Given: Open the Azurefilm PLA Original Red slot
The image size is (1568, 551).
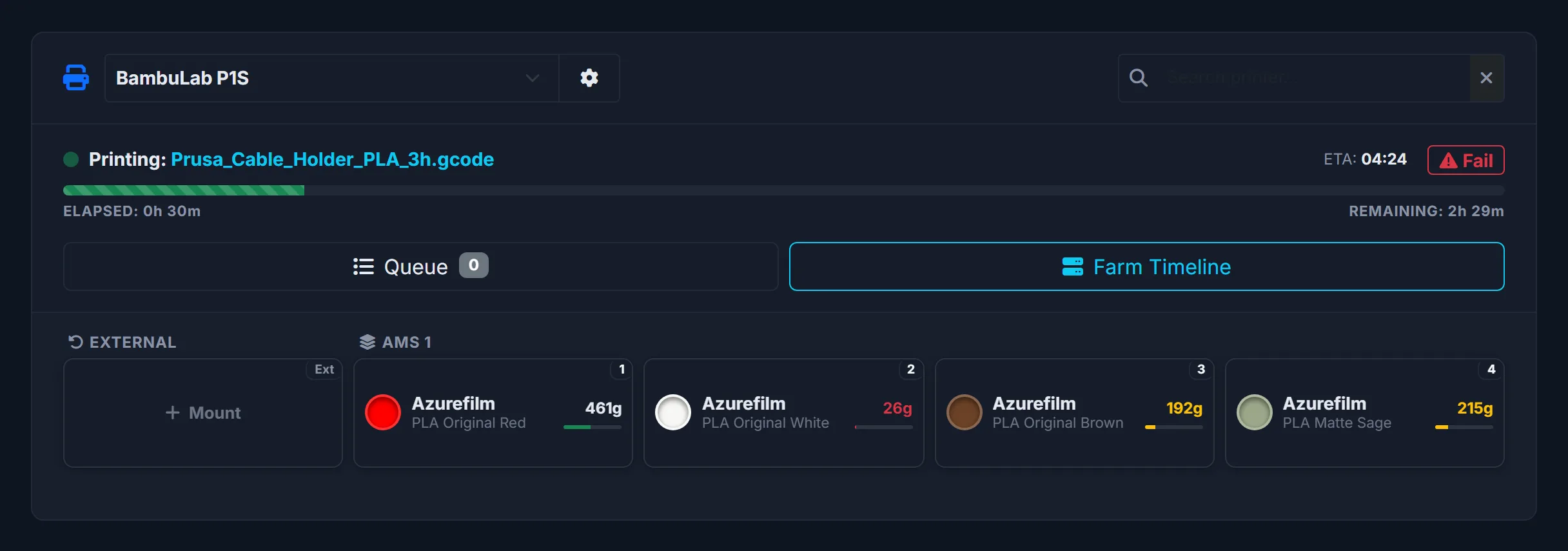Looking at the screenshot, I should pos(493,413).
